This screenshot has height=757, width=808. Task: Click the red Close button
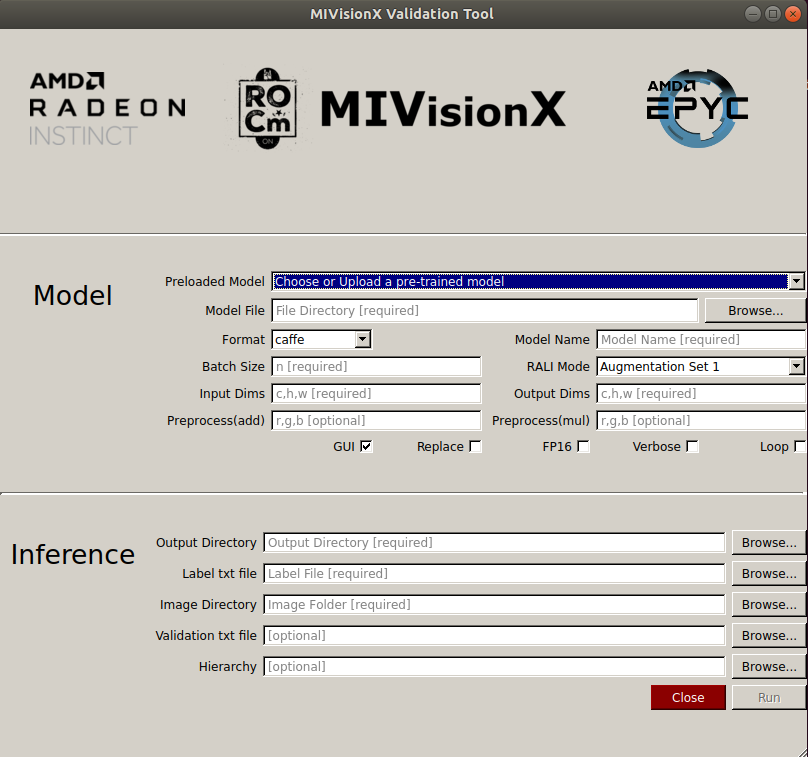tap(688, 697)
